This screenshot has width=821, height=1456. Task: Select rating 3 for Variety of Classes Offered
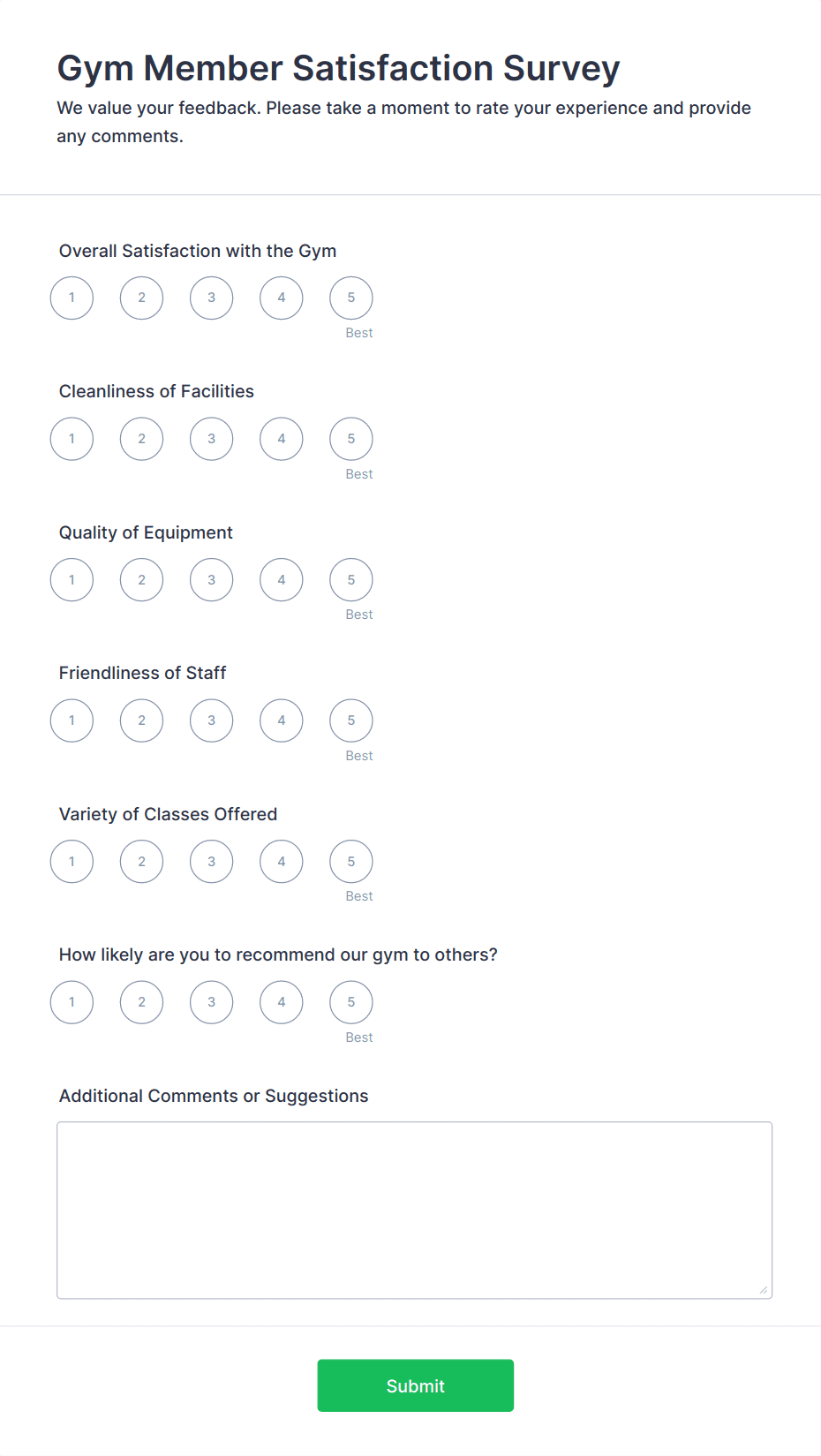click(x=211, y=861)
